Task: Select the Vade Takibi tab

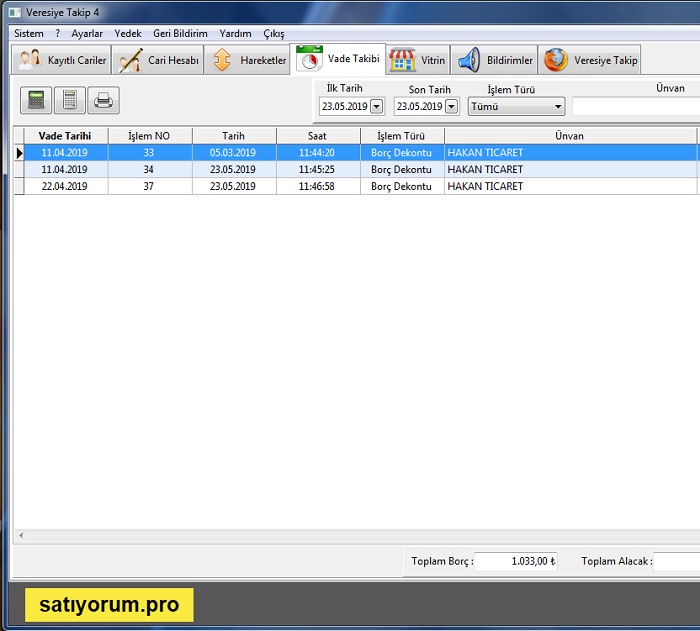Action: click(x=338, y=59)
